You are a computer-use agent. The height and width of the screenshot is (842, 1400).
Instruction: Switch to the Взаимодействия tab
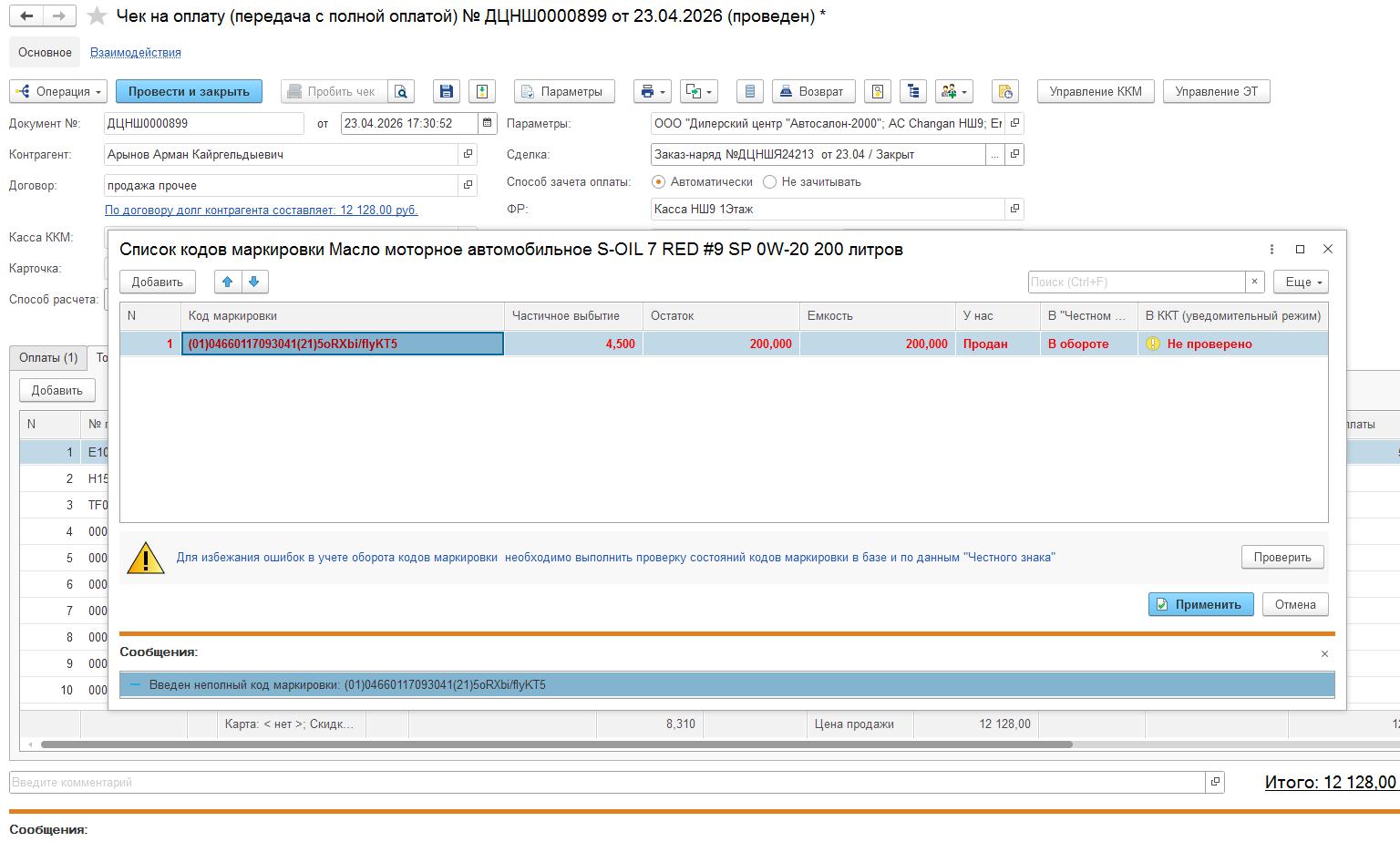[x=135, y=52]
